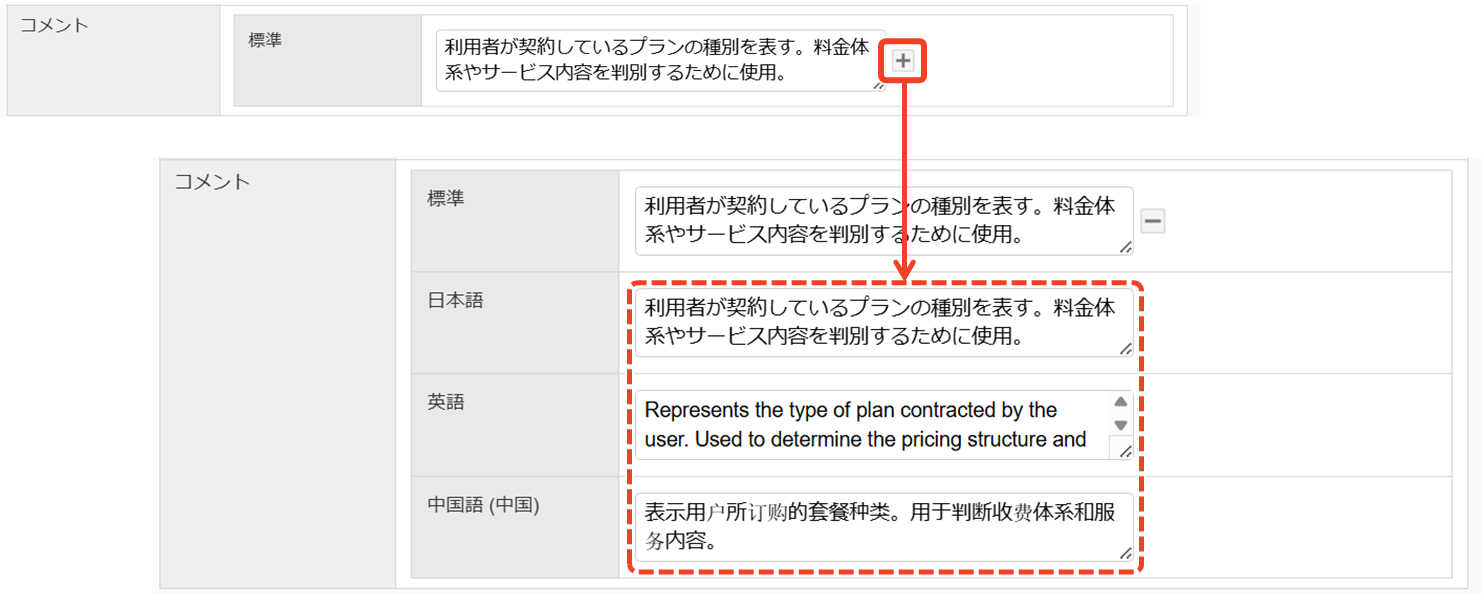Image resolution: width=1484 pixels, height=595 pixels.
Task: Expand comment languages with the plus button
Action: (x=902, y=61)
